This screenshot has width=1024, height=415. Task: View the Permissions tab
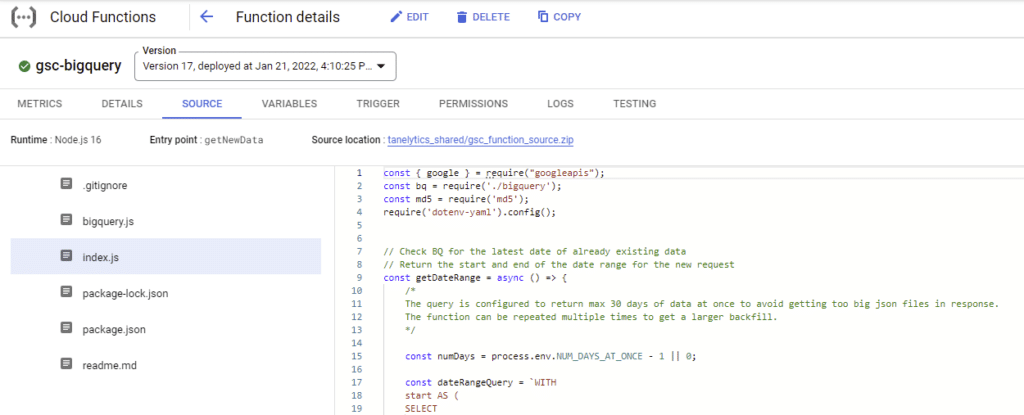pos(473,103)
